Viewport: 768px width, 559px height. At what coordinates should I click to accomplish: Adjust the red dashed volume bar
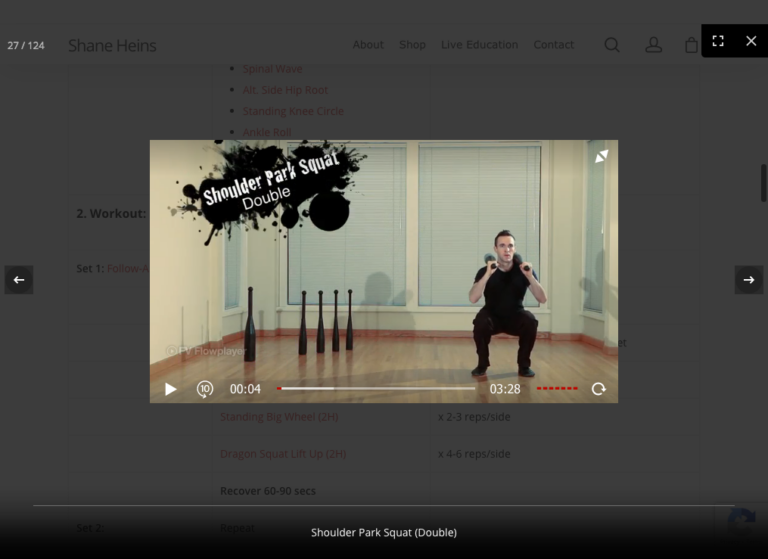tap(557, 389)
